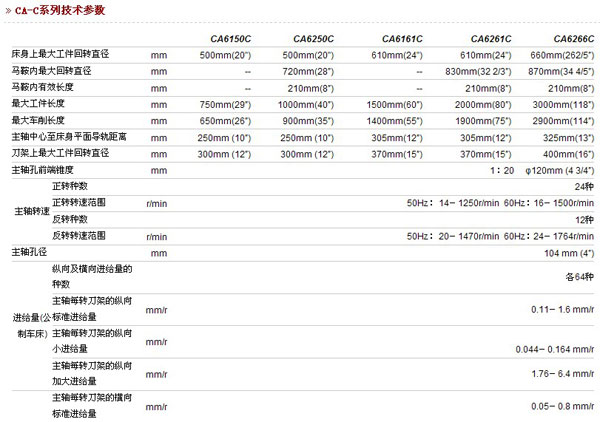600x422 pixels.
Task: Click sub-row label '正转种数'
Action: pyautogui.click(x=70, y=186)
